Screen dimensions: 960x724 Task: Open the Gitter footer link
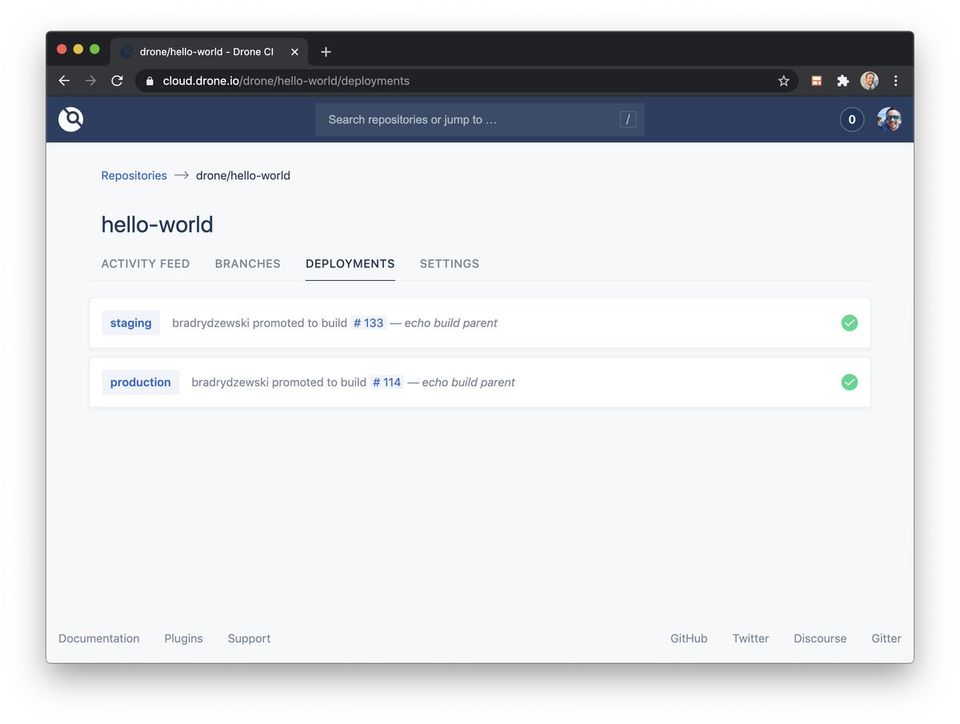coord(886,638)
